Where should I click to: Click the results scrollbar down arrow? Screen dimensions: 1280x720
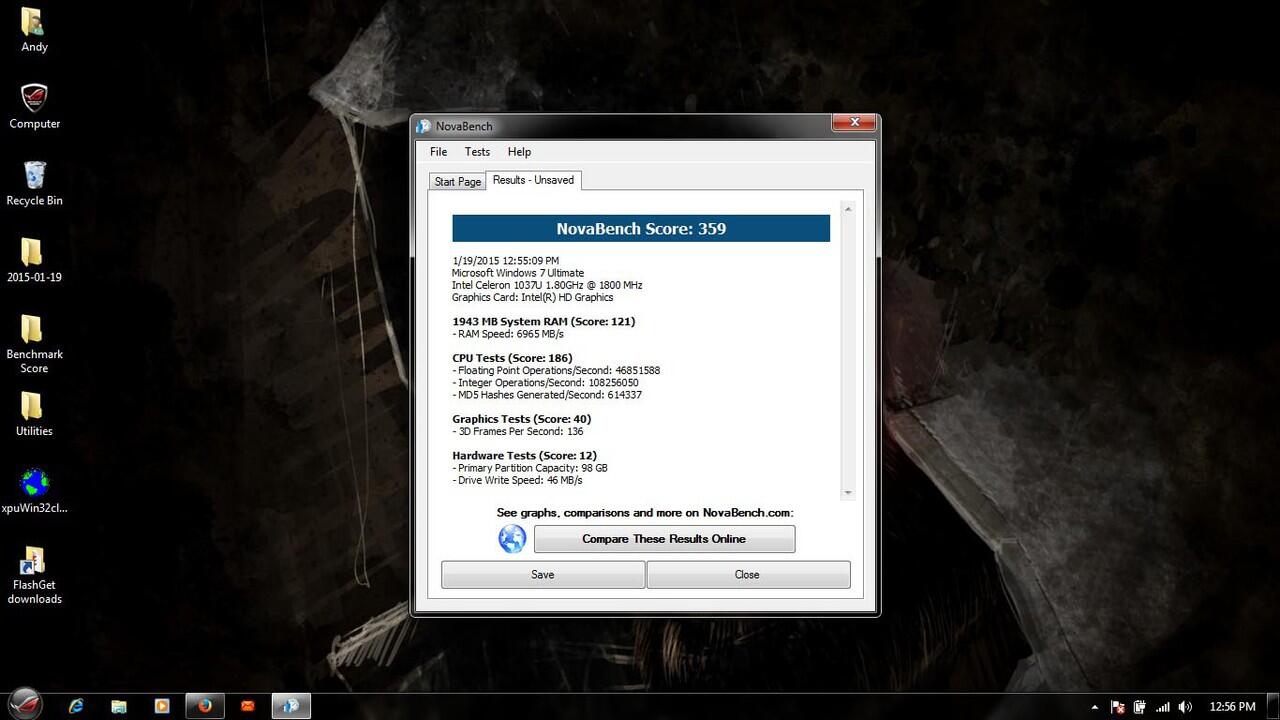848,492
